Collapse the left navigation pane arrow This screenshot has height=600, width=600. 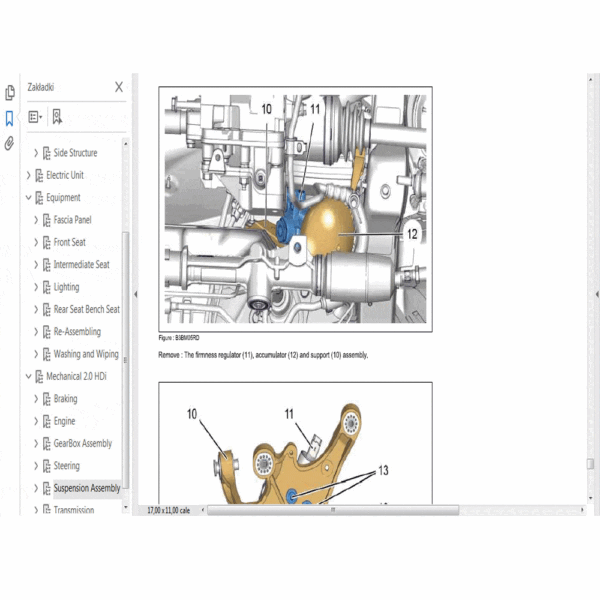[135, 294]
